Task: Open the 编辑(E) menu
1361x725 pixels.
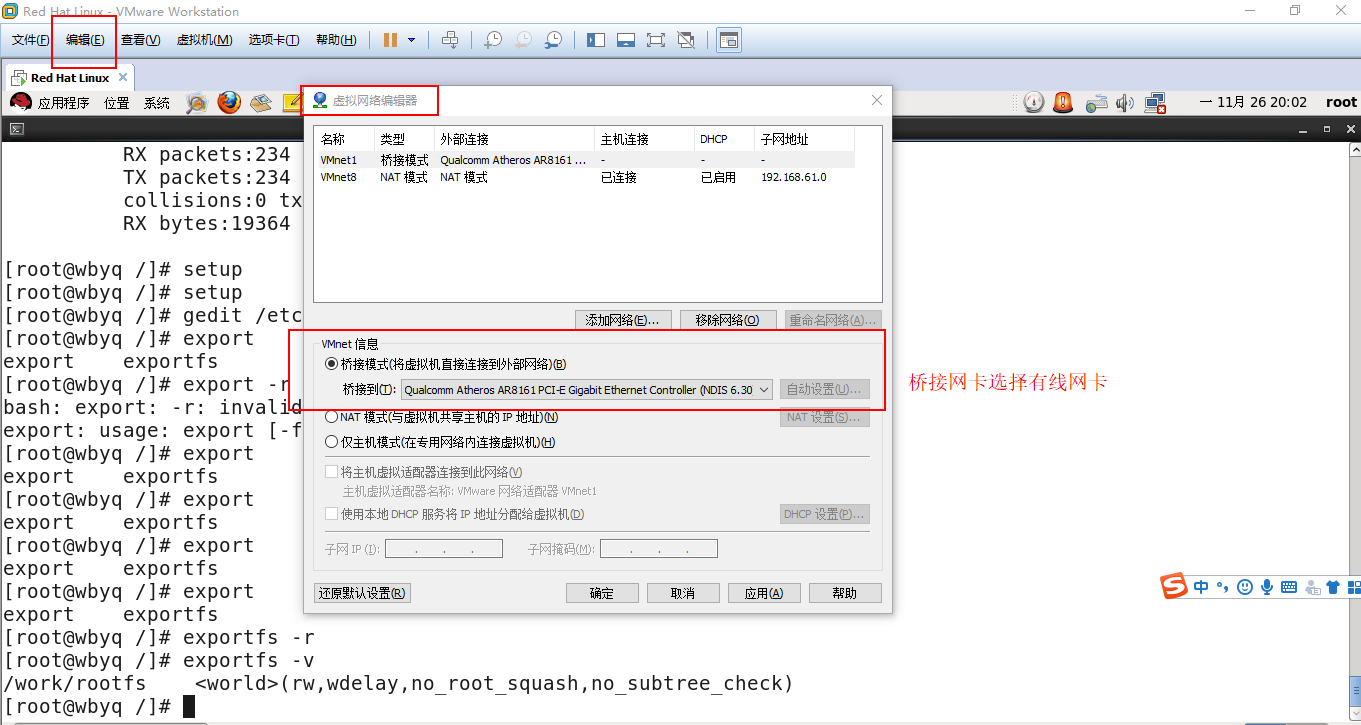Action: 85,40
